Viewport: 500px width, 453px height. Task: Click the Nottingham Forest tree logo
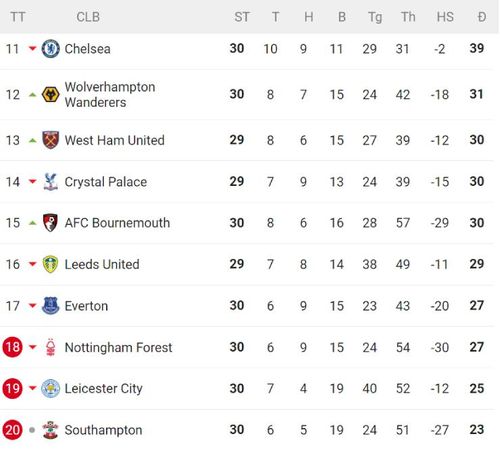pyautogui.click(x=50, y=347)
